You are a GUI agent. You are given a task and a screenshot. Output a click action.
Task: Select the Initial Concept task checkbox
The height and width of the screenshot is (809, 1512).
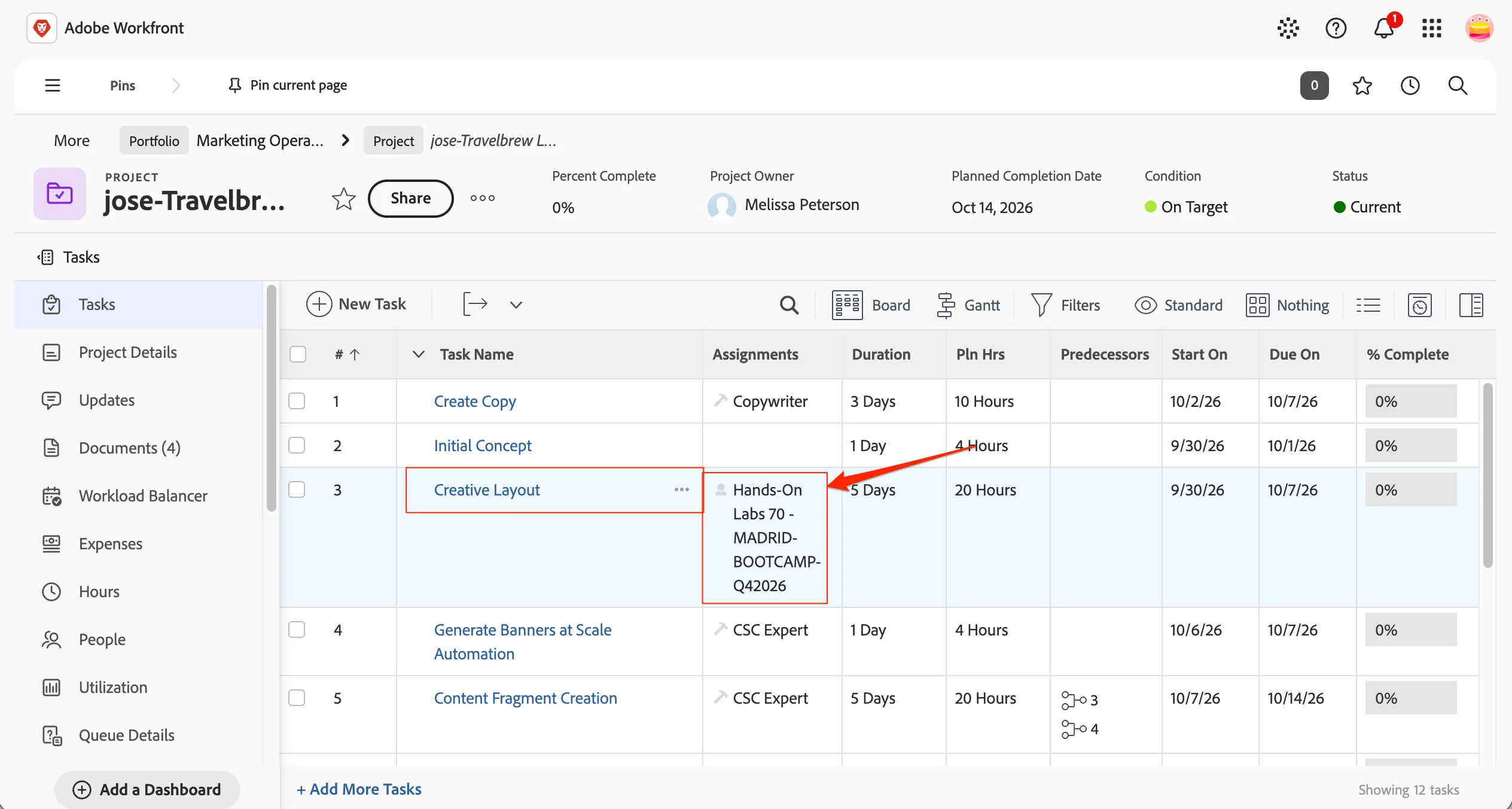pyautogui.click(x=297, y=445)
